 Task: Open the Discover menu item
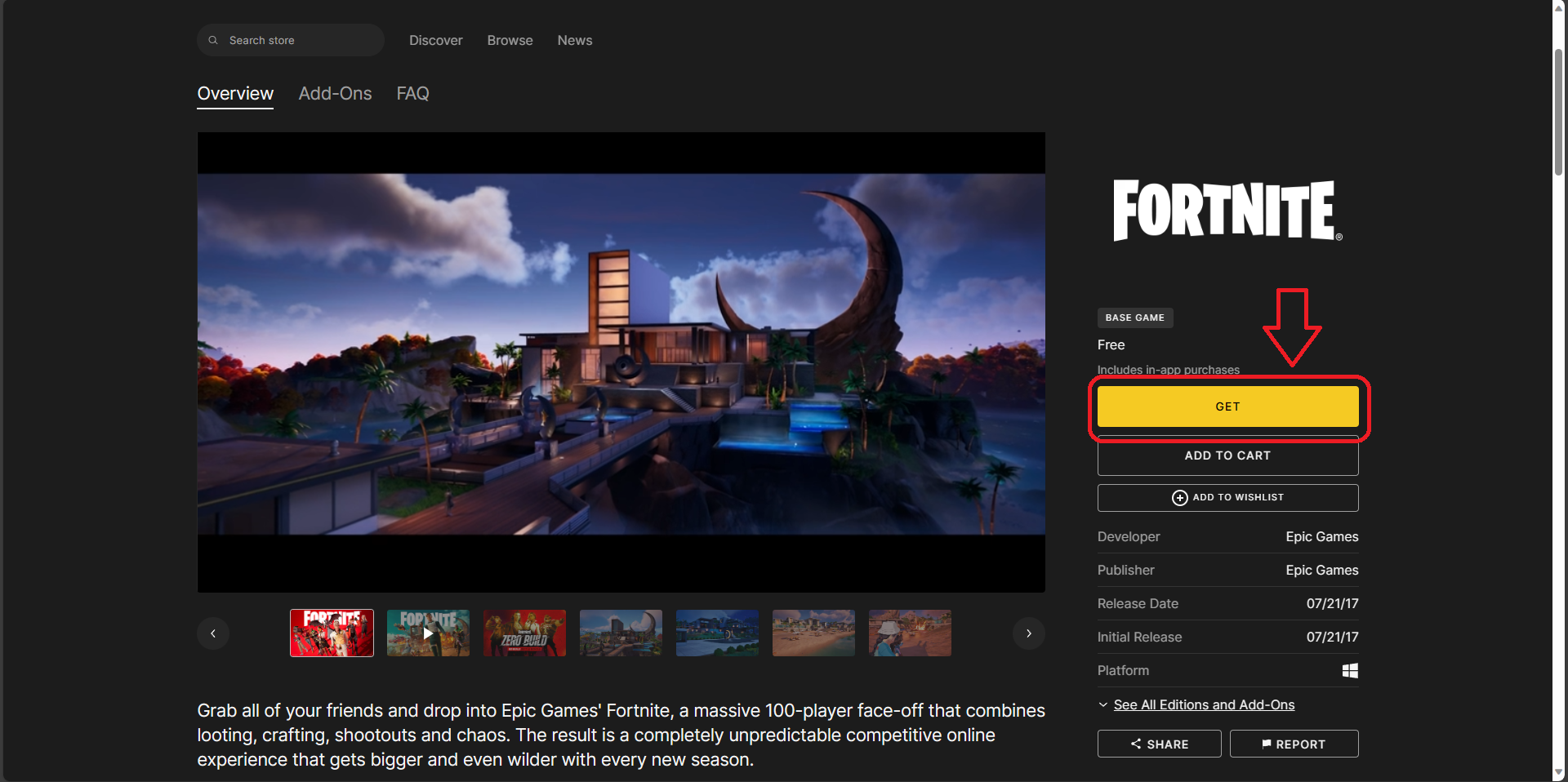(435, 40)
